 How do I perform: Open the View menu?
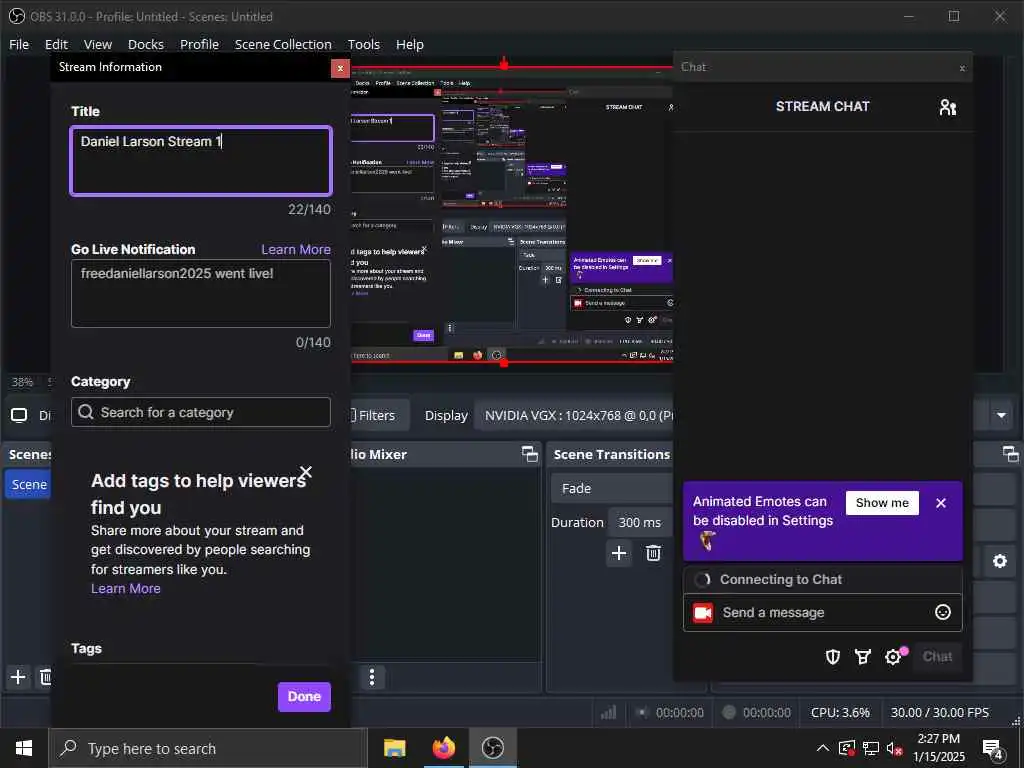point(98,44)
